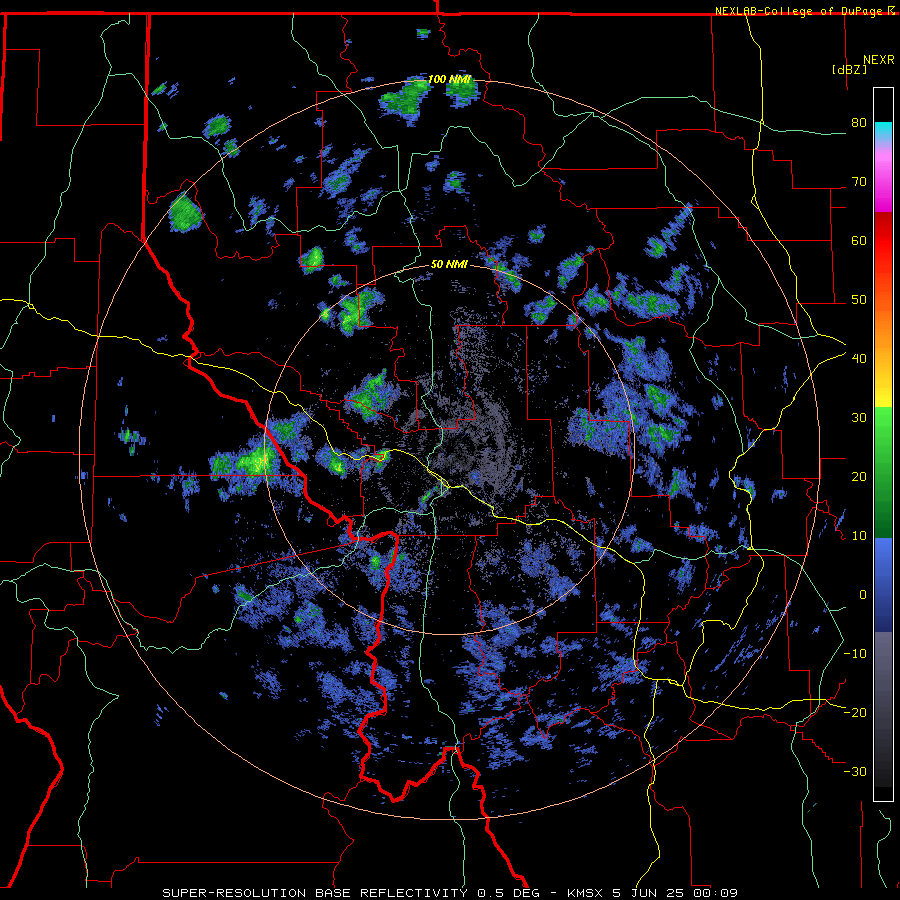Click the 30 value on the color scale
900x900 pixels.
point(859,418)
